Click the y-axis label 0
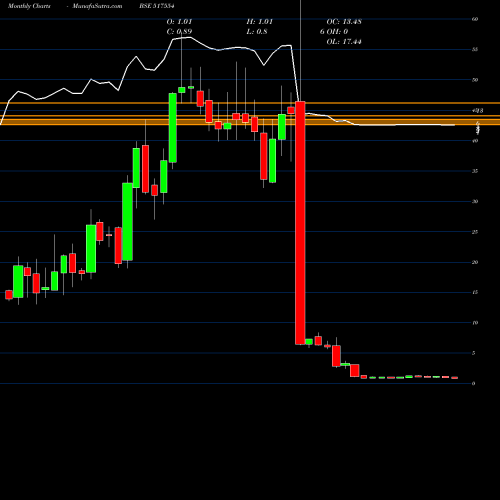Image resolution: width=500 pixels, height=500 pixels. tap(474, 383)
